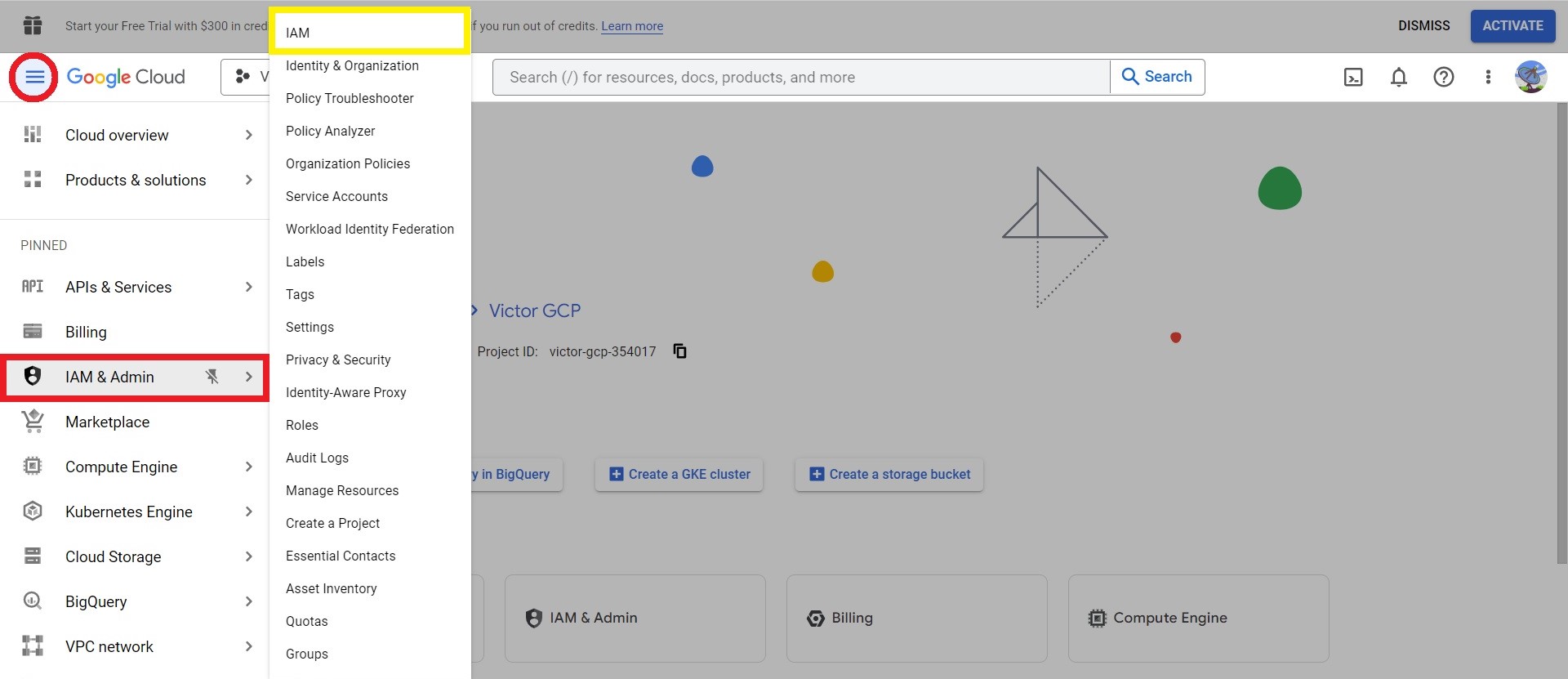Open the Victor GCP project link
Viewport: 1568px width, 679px height.
(535, 310)
